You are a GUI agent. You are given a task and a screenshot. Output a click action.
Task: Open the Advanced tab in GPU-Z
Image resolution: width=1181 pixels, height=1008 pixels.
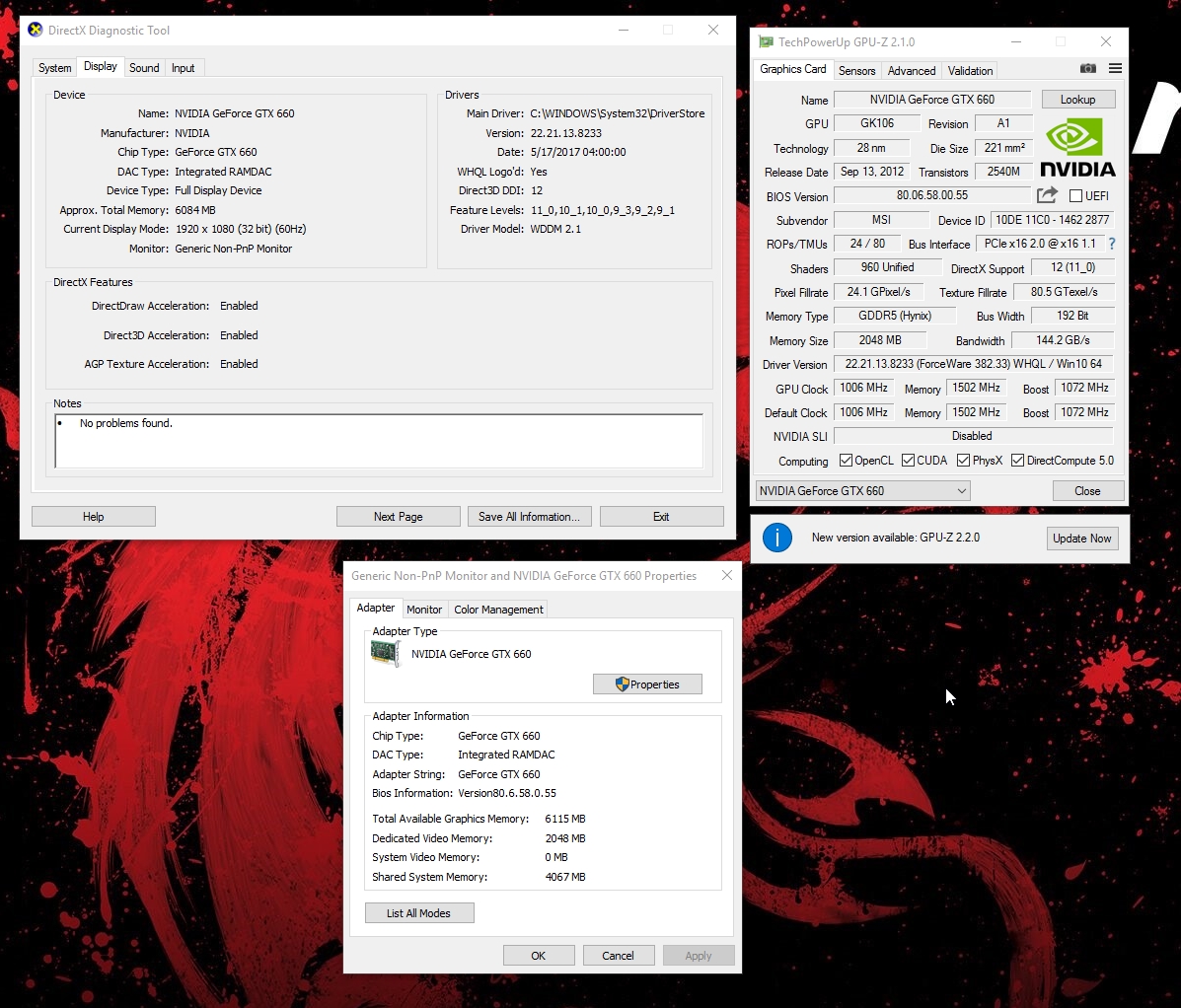[x=912, y=71]
